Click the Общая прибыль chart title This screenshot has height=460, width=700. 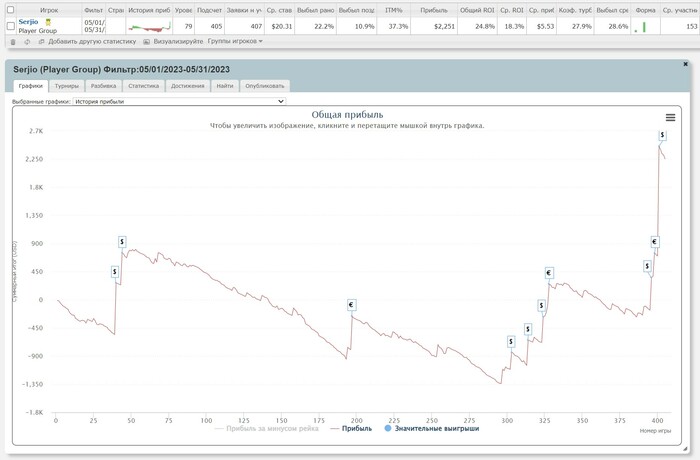[347, 115]
